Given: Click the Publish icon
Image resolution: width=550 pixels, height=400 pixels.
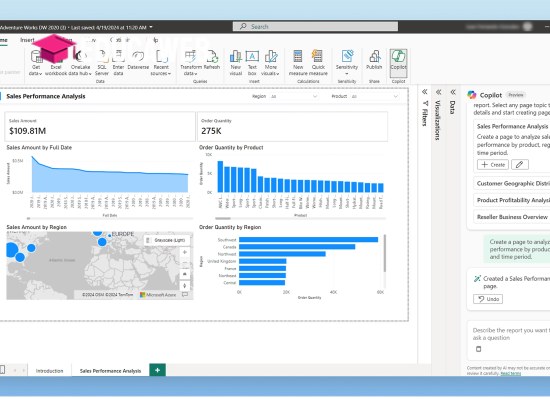Looking at the screenshot, I should coord(374,60).
